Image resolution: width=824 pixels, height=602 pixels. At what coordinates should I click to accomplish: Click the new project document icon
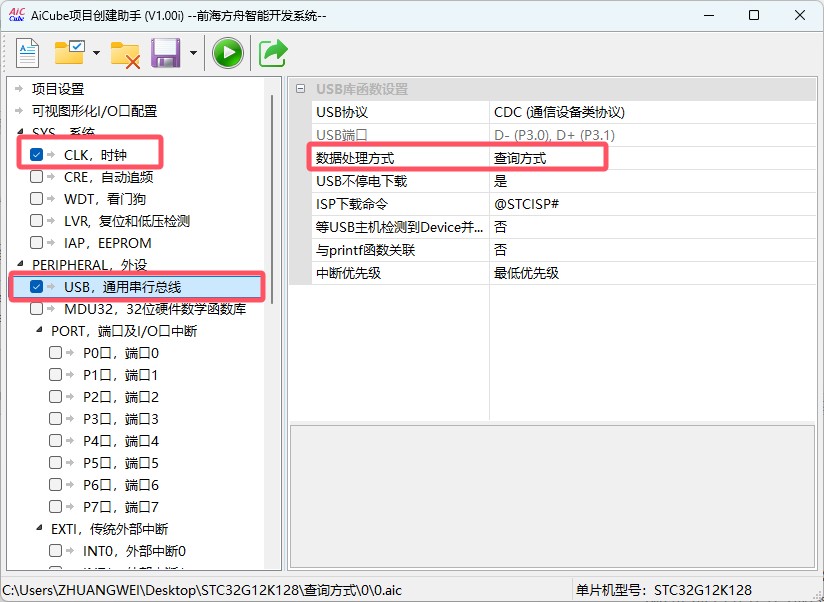(27, 53)
